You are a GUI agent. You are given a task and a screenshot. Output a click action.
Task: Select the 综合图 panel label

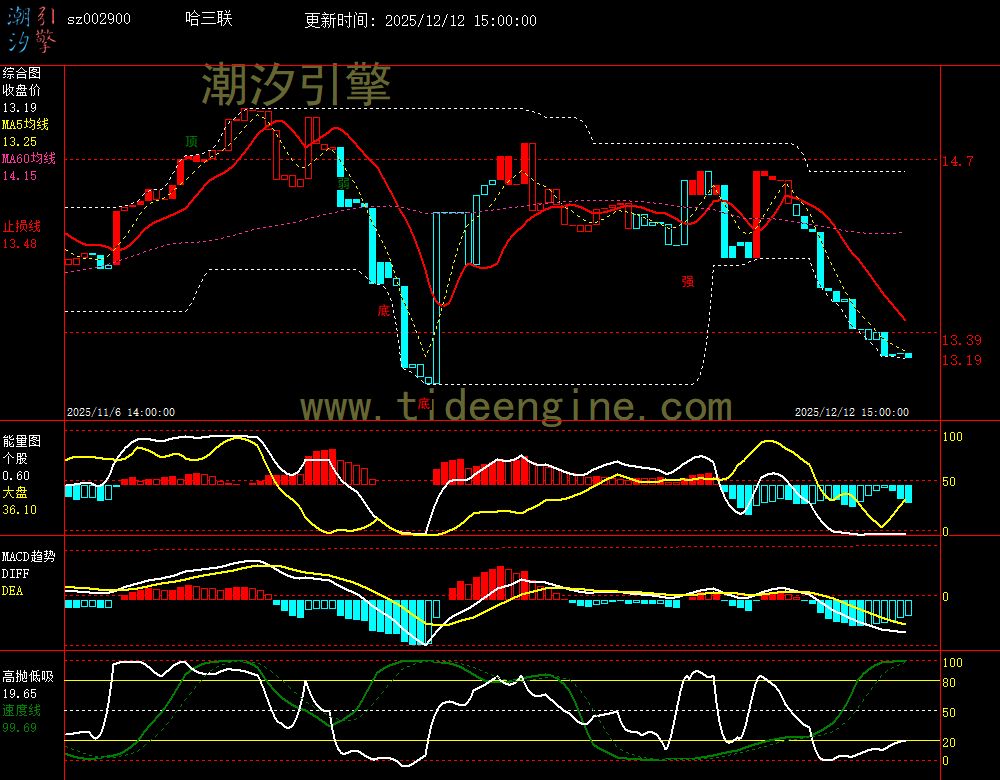pos(21,73)
